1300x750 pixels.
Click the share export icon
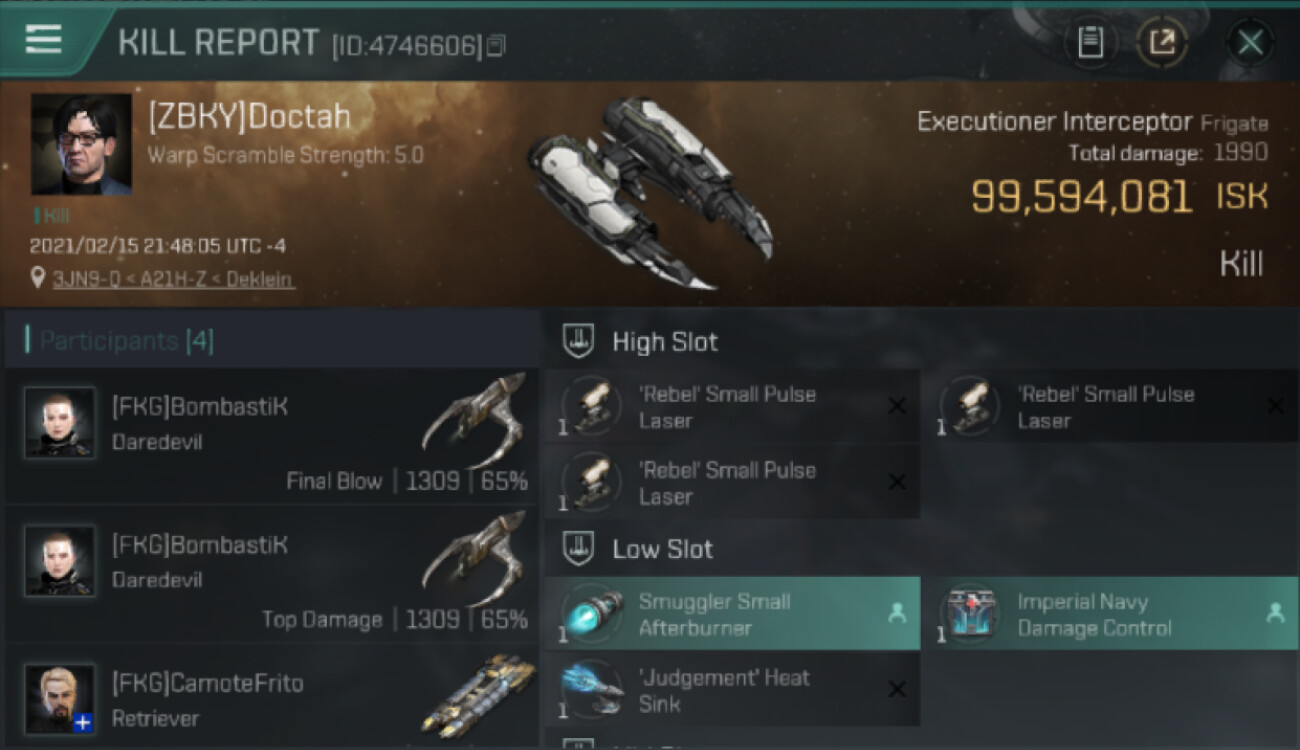click(1162, 43)
